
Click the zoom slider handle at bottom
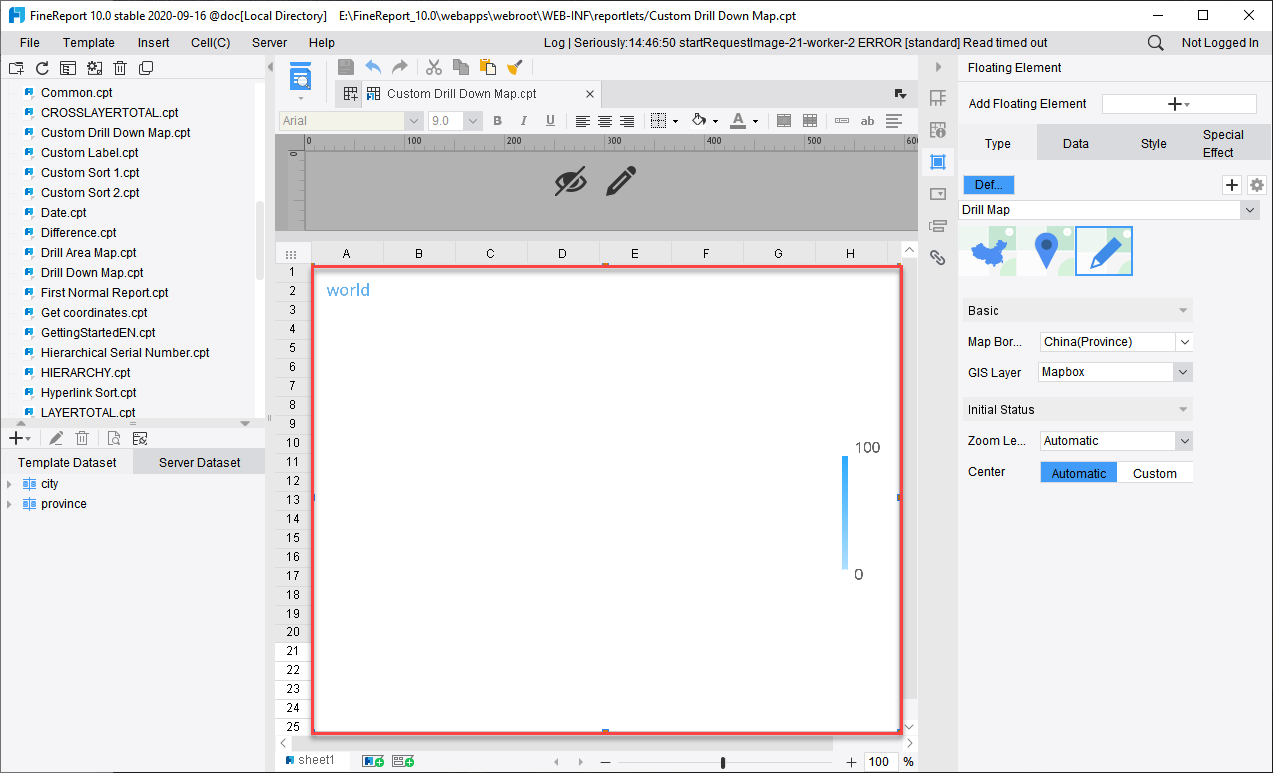click(x=723, y=762)
